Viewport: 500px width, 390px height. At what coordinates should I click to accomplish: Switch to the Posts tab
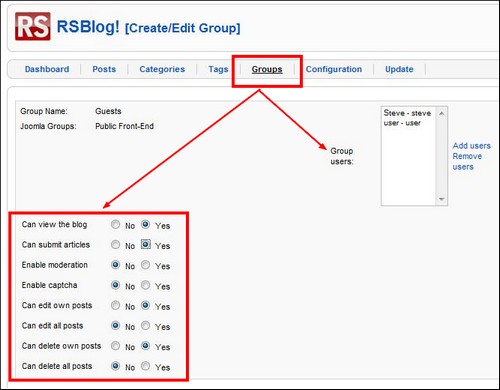tap(104, 69)
